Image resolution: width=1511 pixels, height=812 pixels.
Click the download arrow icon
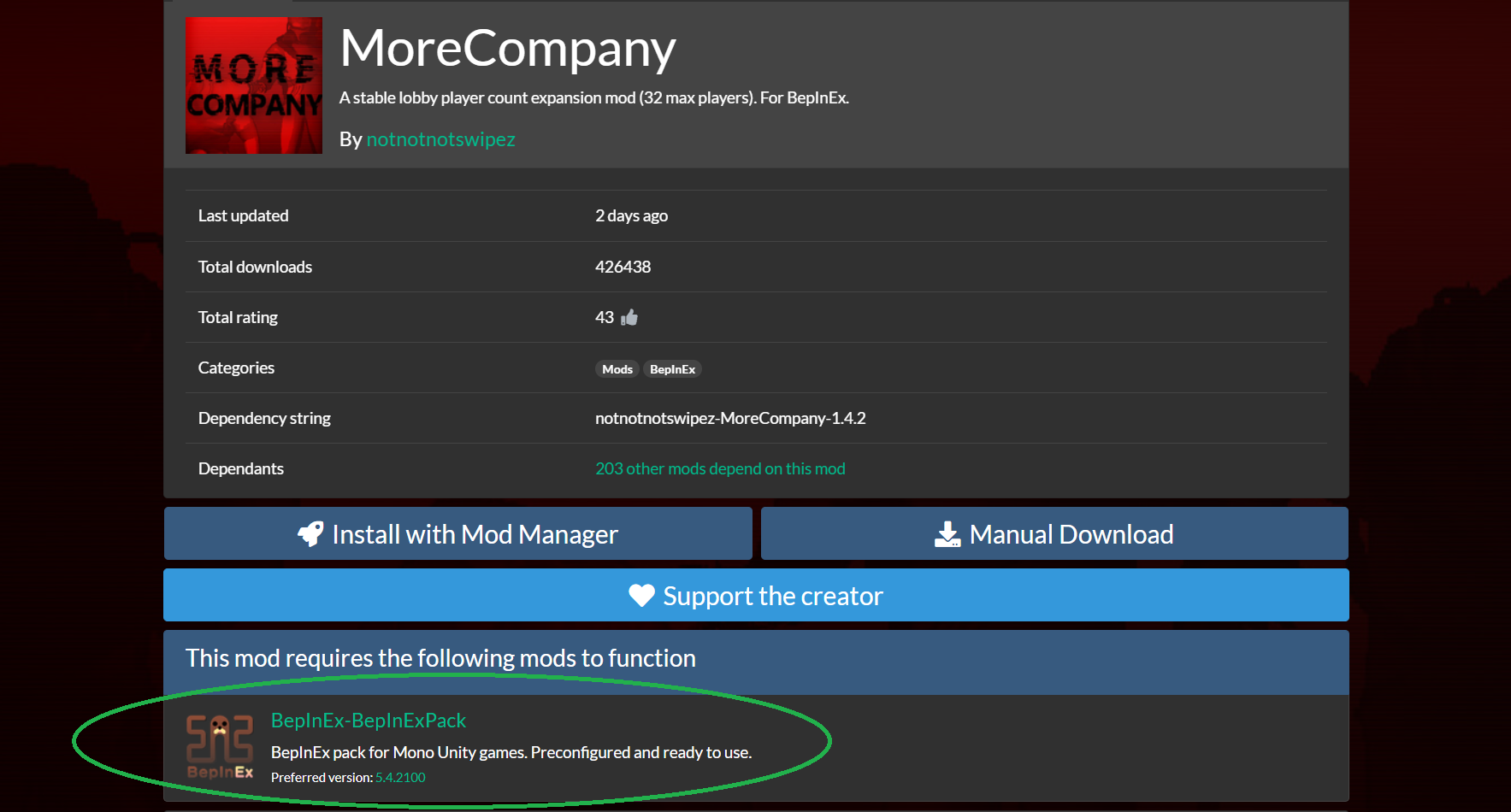pyautogui.click(x=947, y=534)
